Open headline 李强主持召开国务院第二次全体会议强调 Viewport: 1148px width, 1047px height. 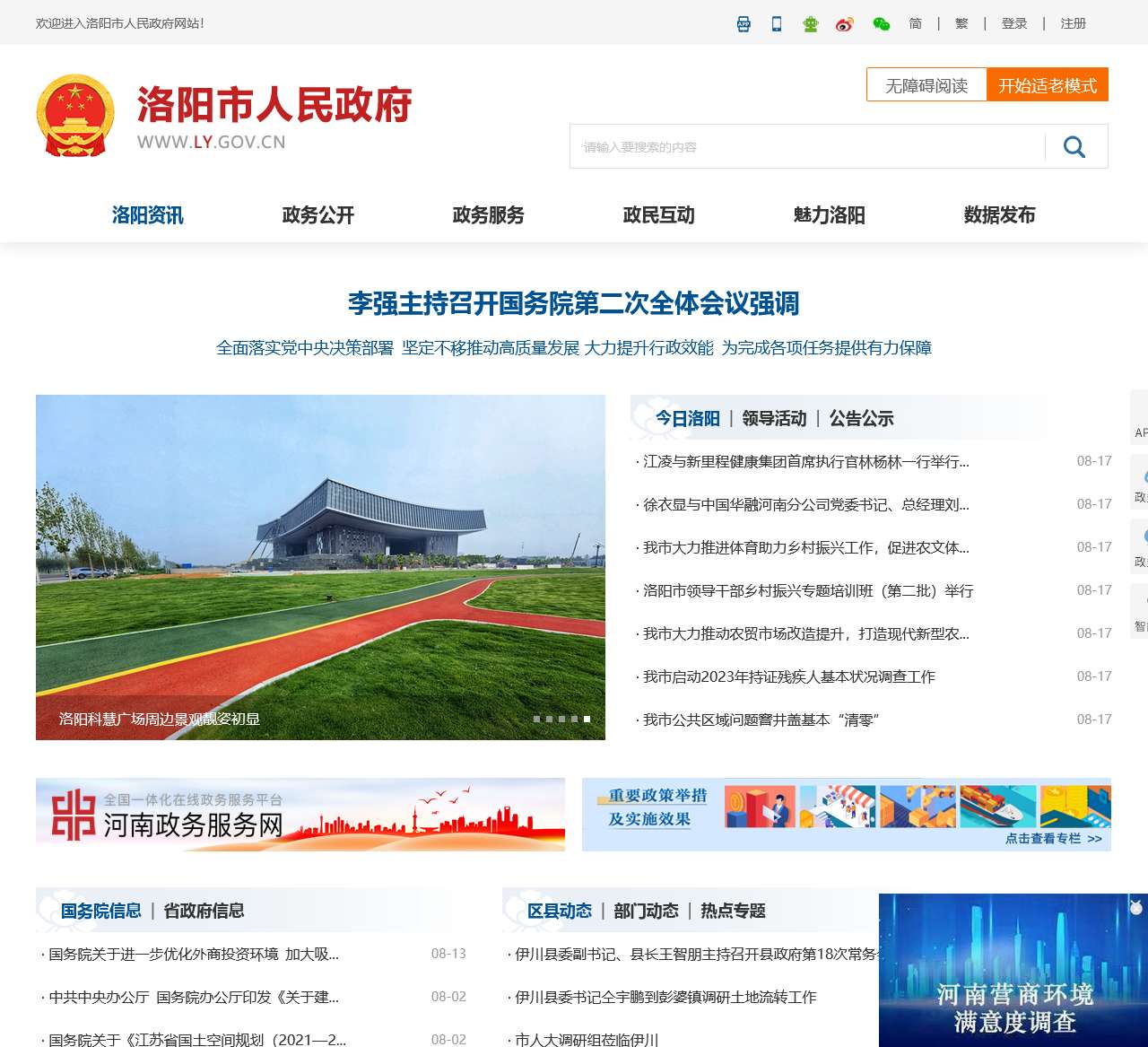[x=574, y=304]
